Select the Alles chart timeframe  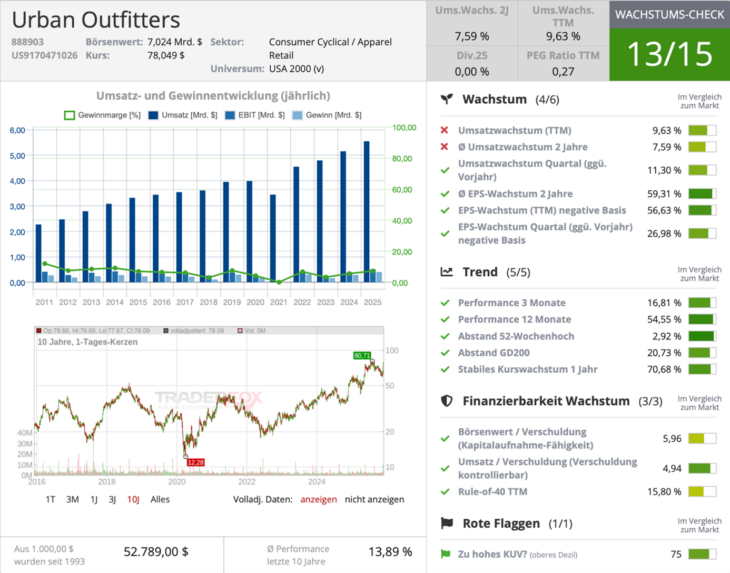160,499
